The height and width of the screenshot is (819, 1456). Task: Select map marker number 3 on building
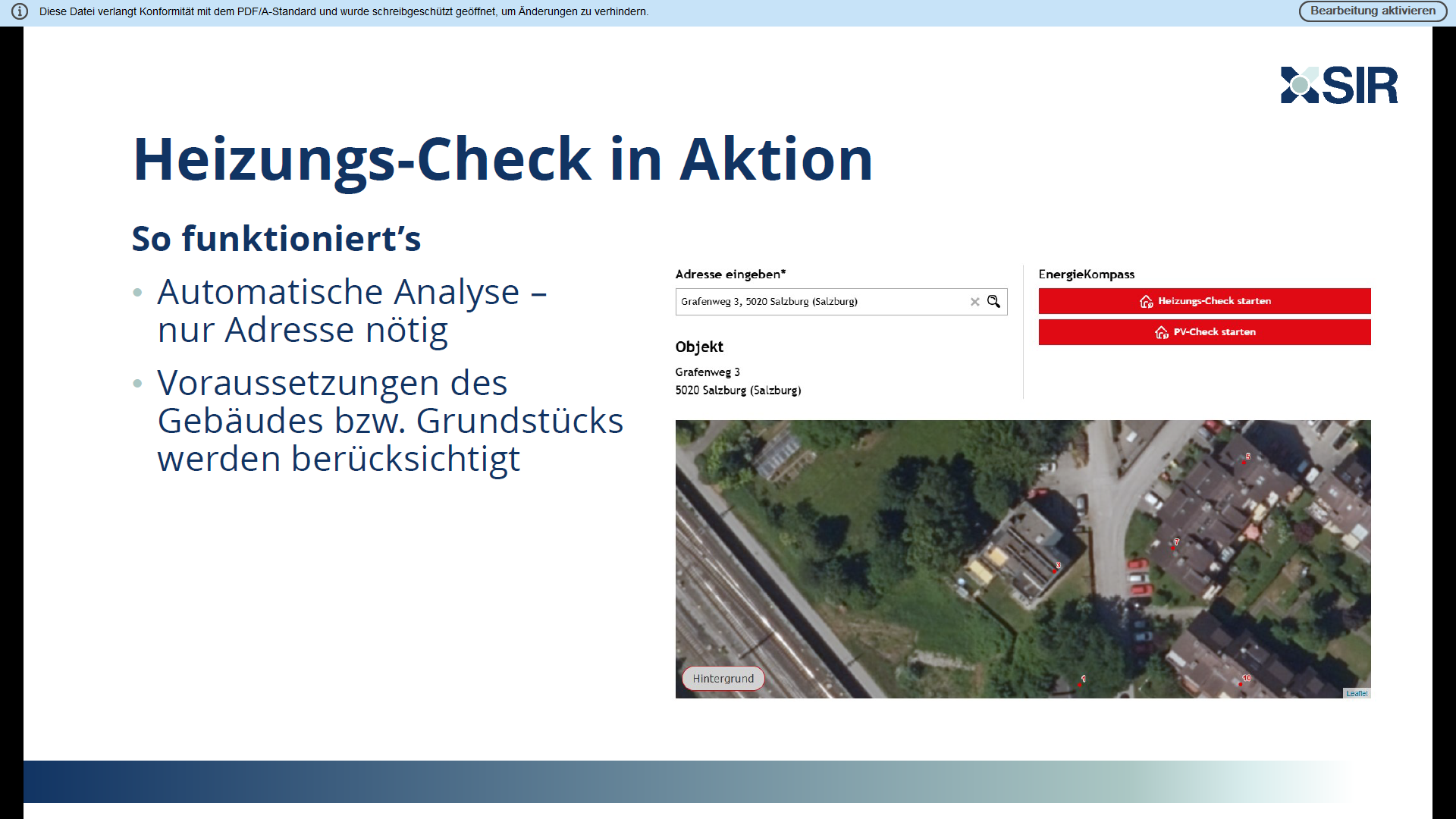click(x=1056, y=570)
